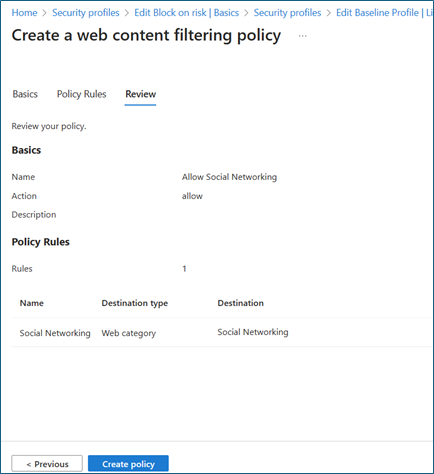Select the Review tab
The width and height of the screenshot is (434, 474).
140,94
